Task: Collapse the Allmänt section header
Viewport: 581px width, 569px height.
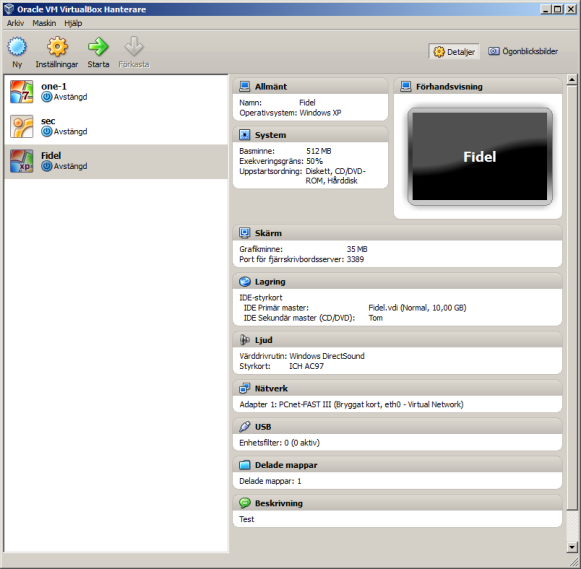Action: [310, 86]
